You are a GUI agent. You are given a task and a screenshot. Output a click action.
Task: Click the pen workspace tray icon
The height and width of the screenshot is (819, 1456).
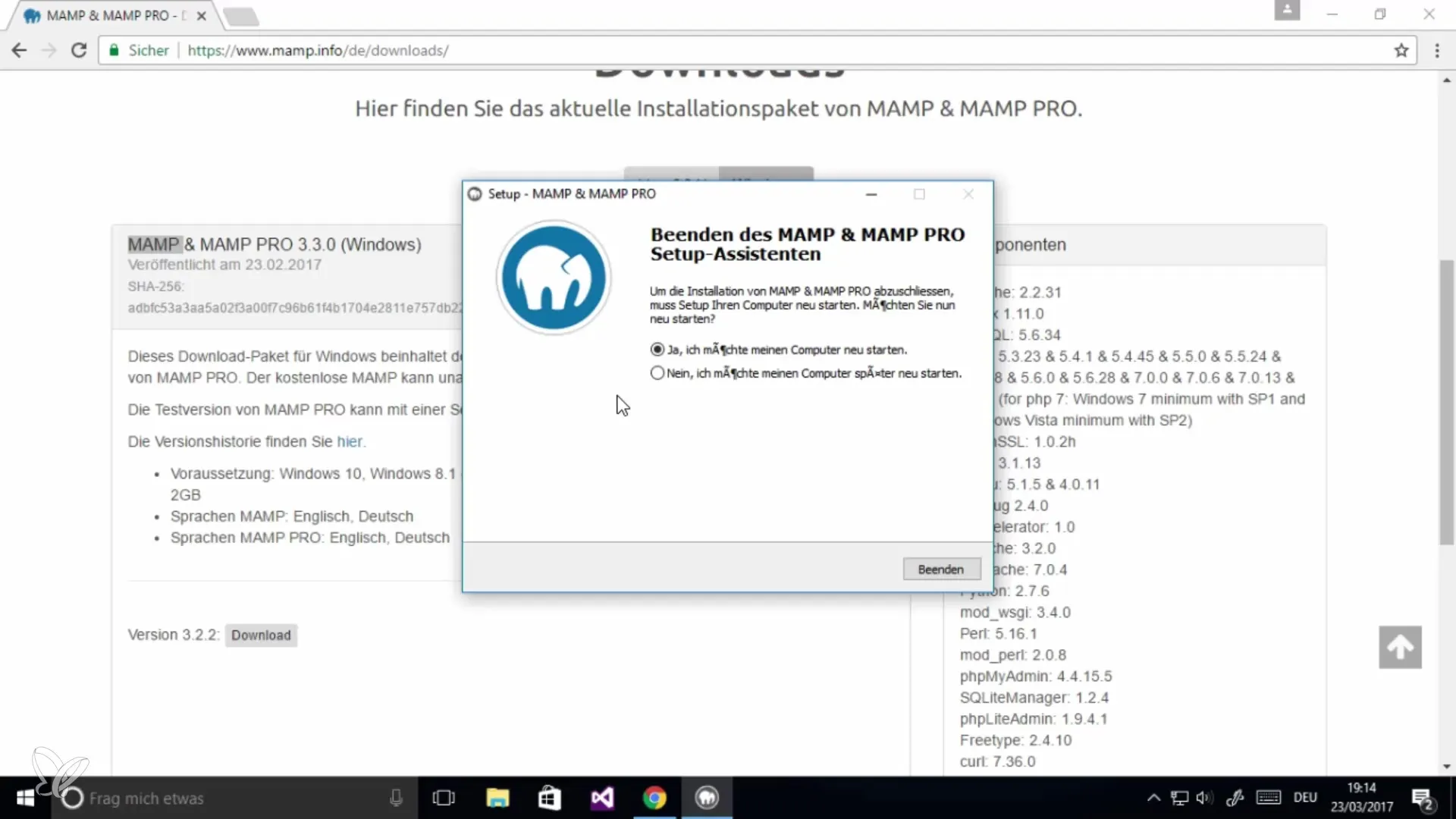pos(1235,798)
